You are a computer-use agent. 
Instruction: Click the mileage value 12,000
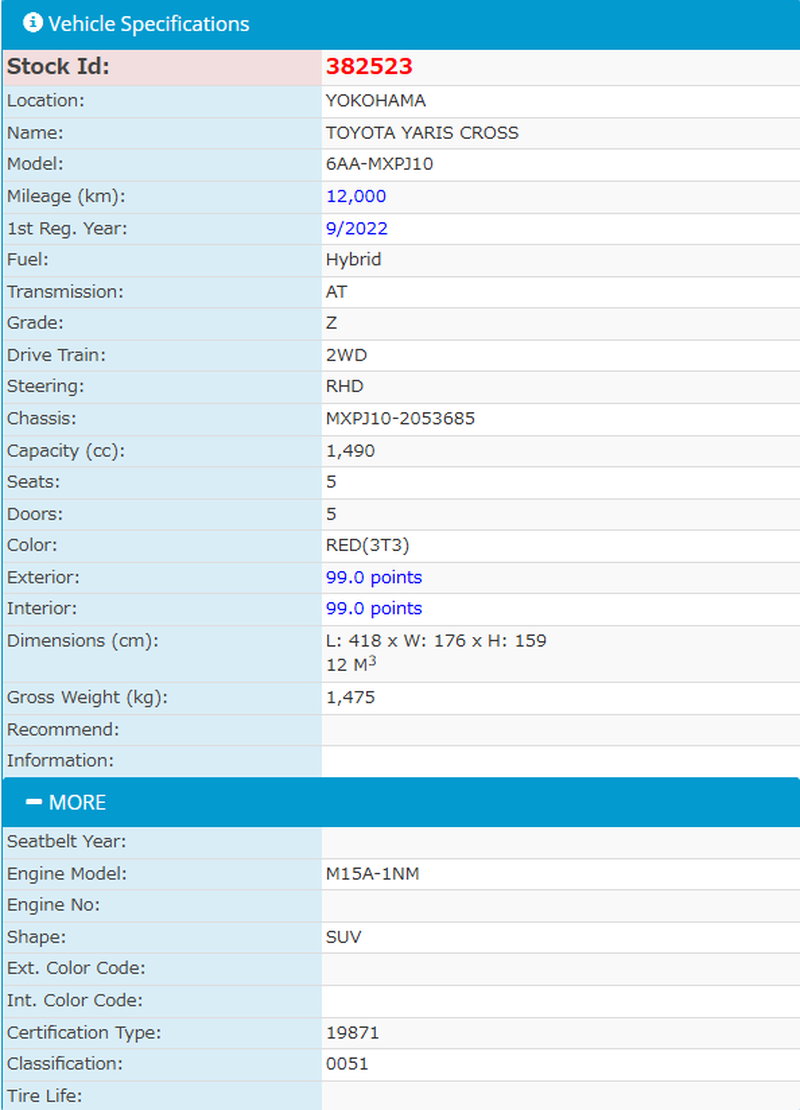click(356, 196)
